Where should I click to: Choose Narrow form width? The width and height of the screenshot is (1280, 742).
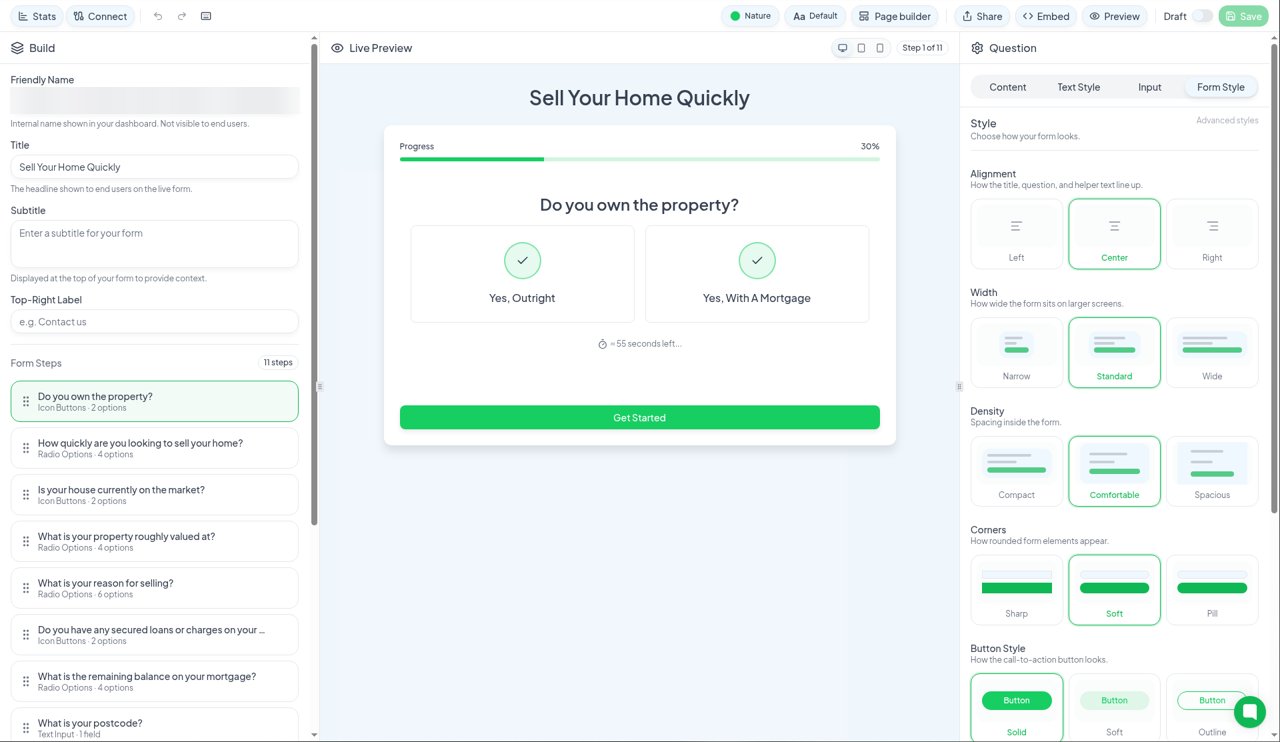[x=1016, y=352]
